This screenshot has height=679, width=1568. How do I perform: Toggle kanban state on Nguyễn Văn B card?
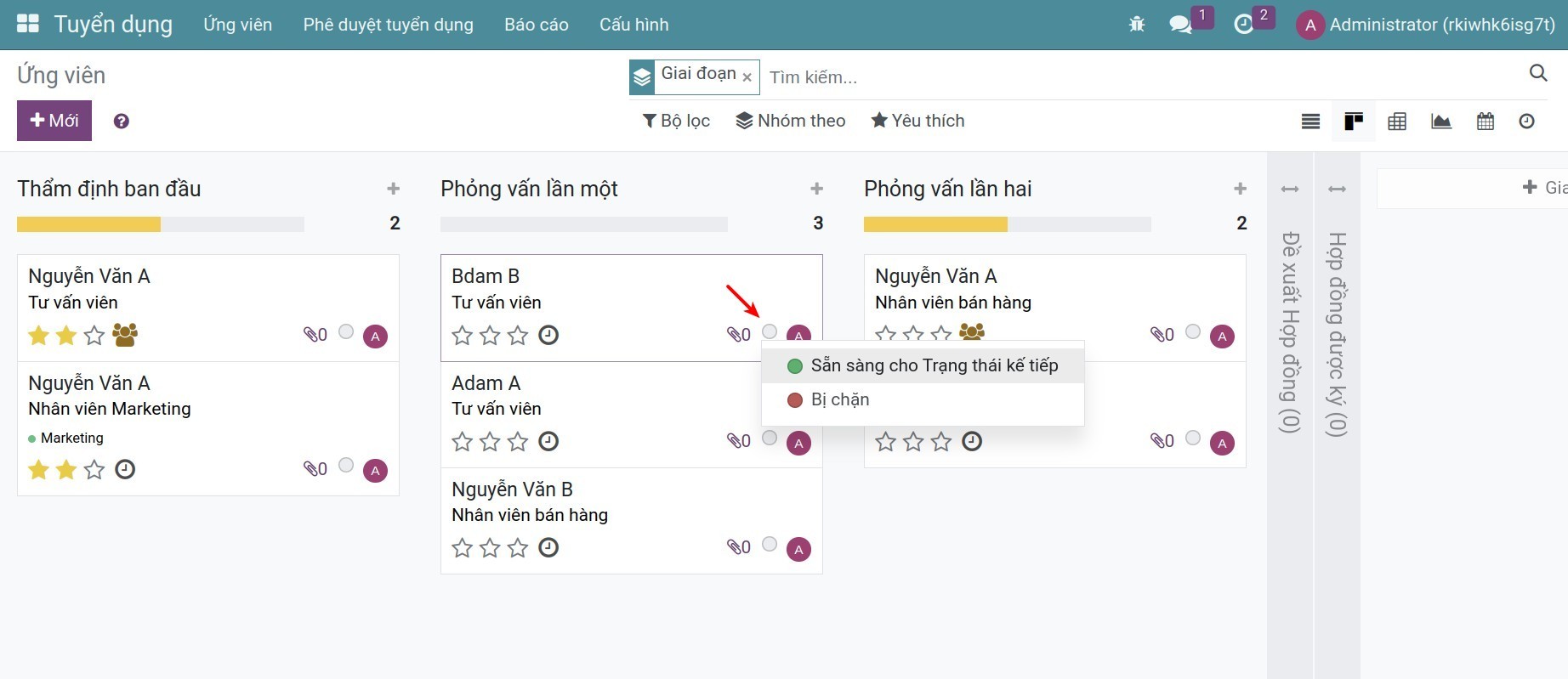(x=770, y=544)
